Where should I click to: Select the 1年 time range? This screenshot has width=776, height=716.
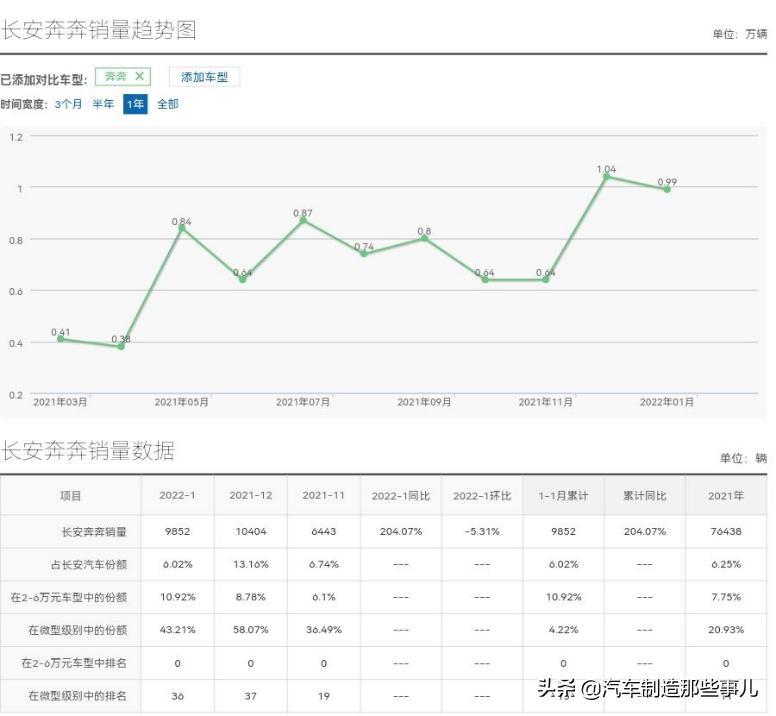click(136, 104)
